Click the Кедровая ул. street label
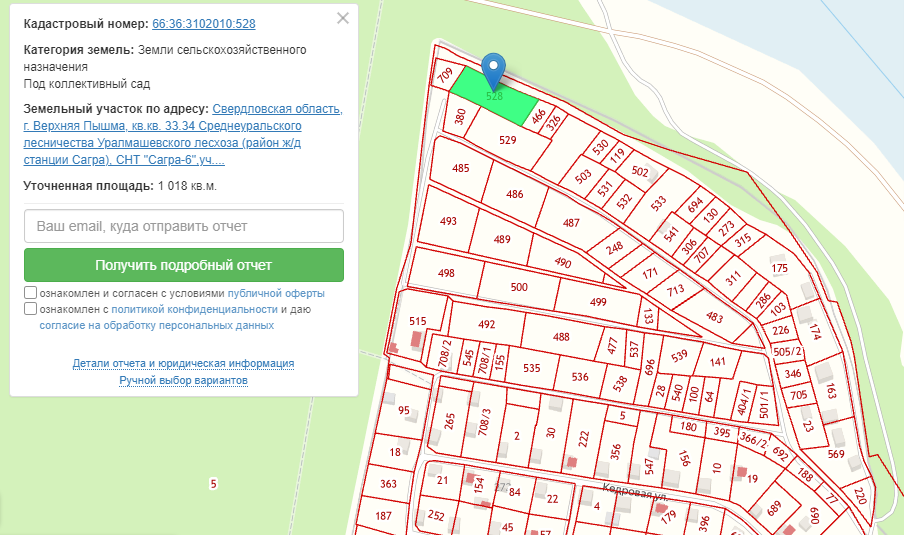904x535 pixels. 634,492
